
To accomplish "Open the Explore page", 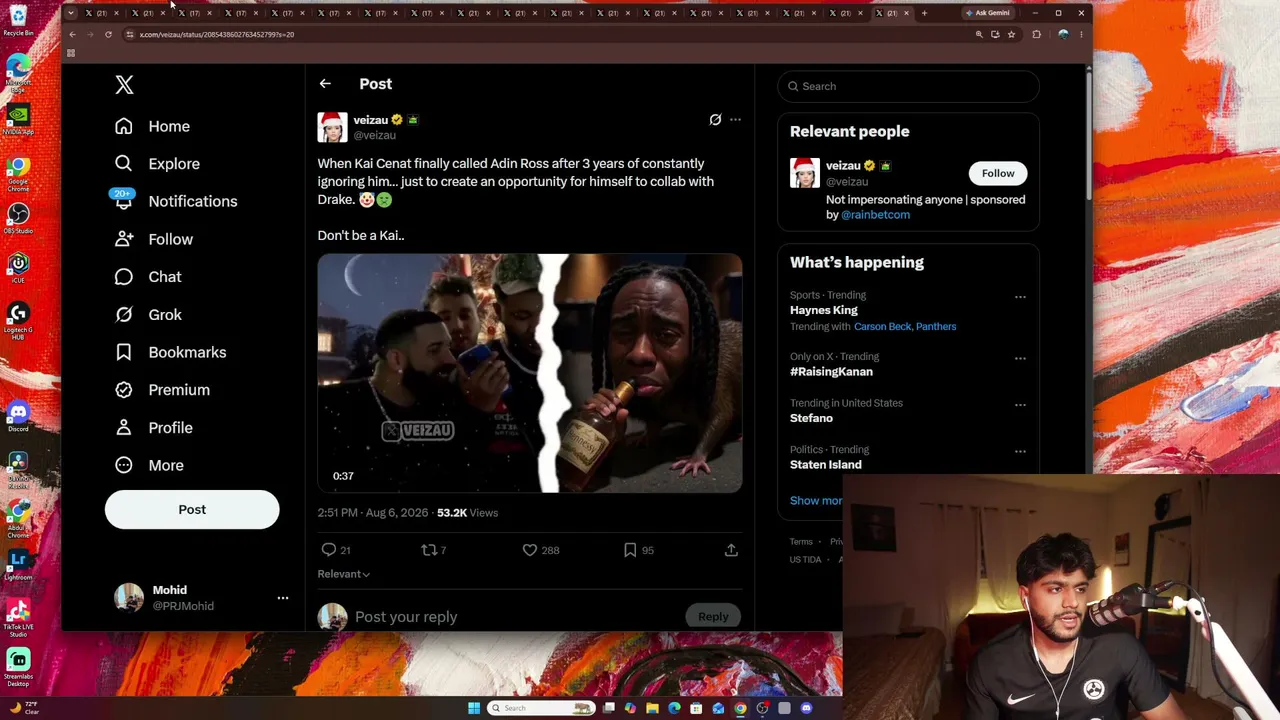I will 157,164.
